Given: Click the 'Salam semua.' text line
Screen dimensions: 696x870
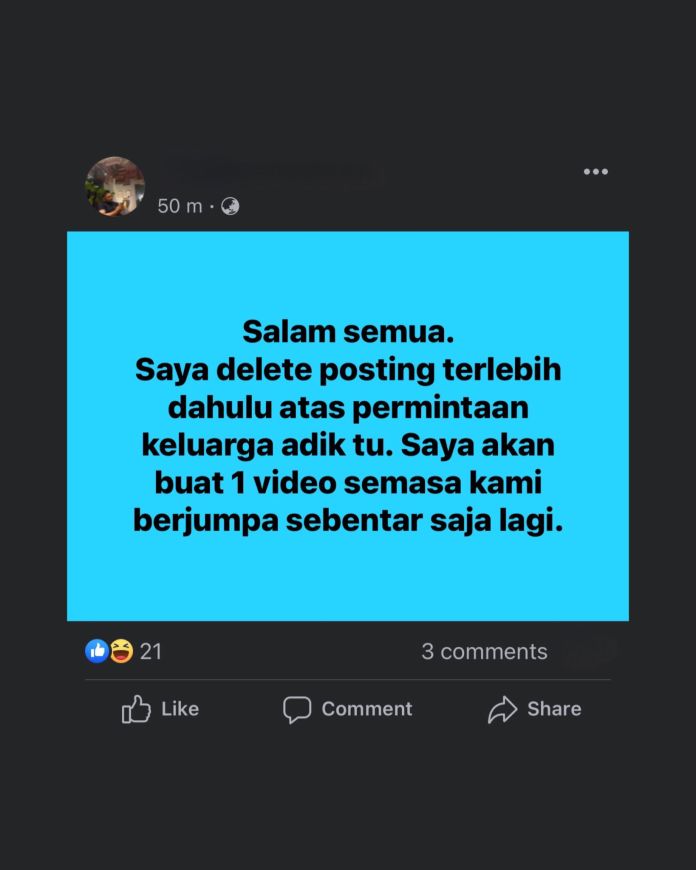Looking at the screenshot, I should [348, 332].
